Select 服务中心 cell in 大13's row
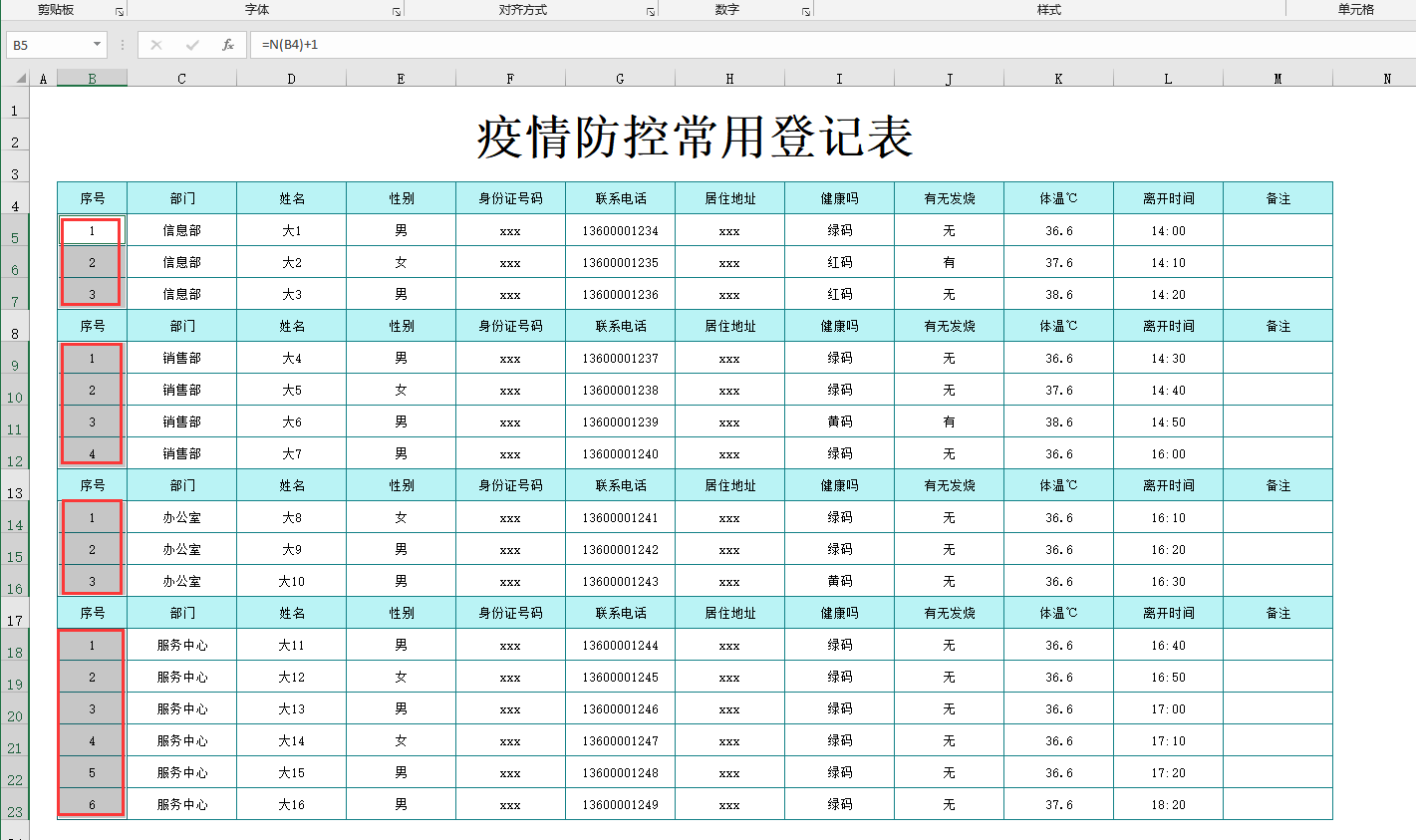The image size is (1416, 840). tap(181, 708)
